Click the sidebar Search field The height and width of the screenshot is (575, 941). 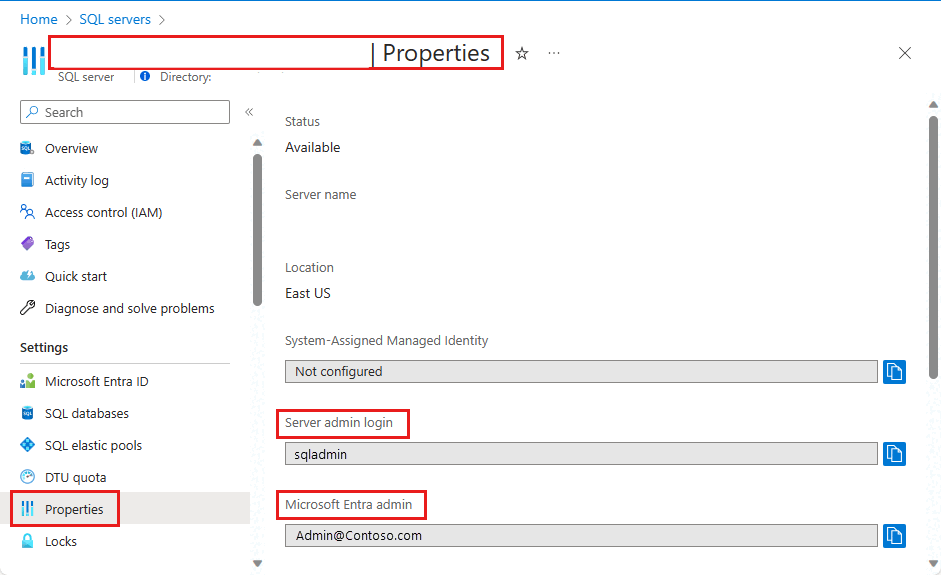coord(125,112)
